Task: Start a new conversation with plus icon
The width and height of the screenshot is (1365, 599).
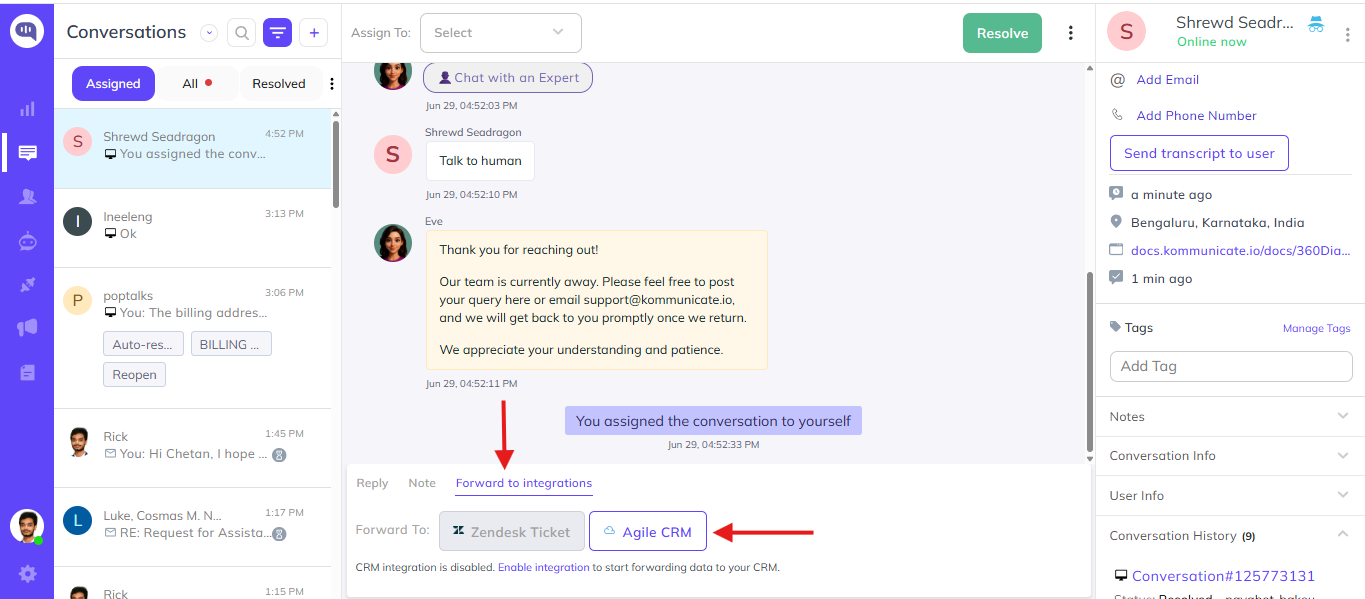Action: (x=314, y=33)
